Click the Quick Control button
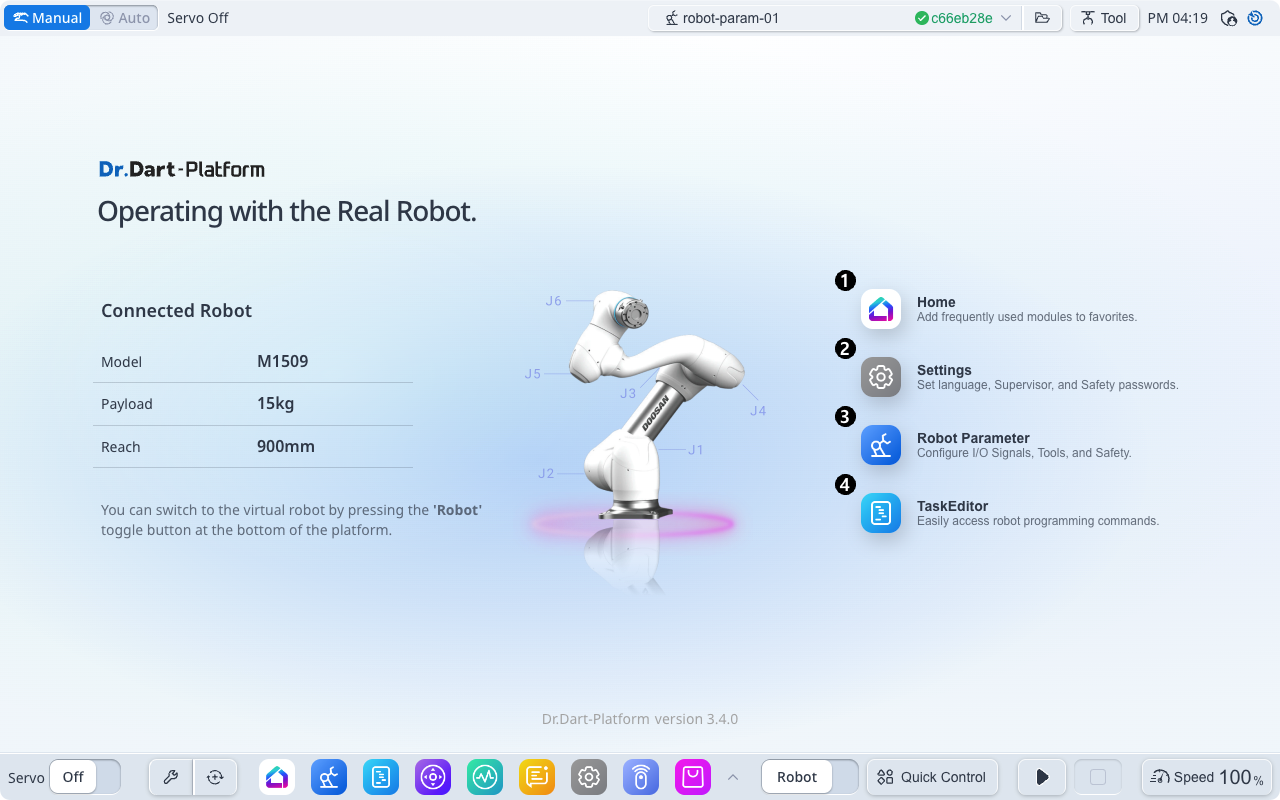Image resolution: width=1280 pixels, height=800 pixels. tap(932, 777)
